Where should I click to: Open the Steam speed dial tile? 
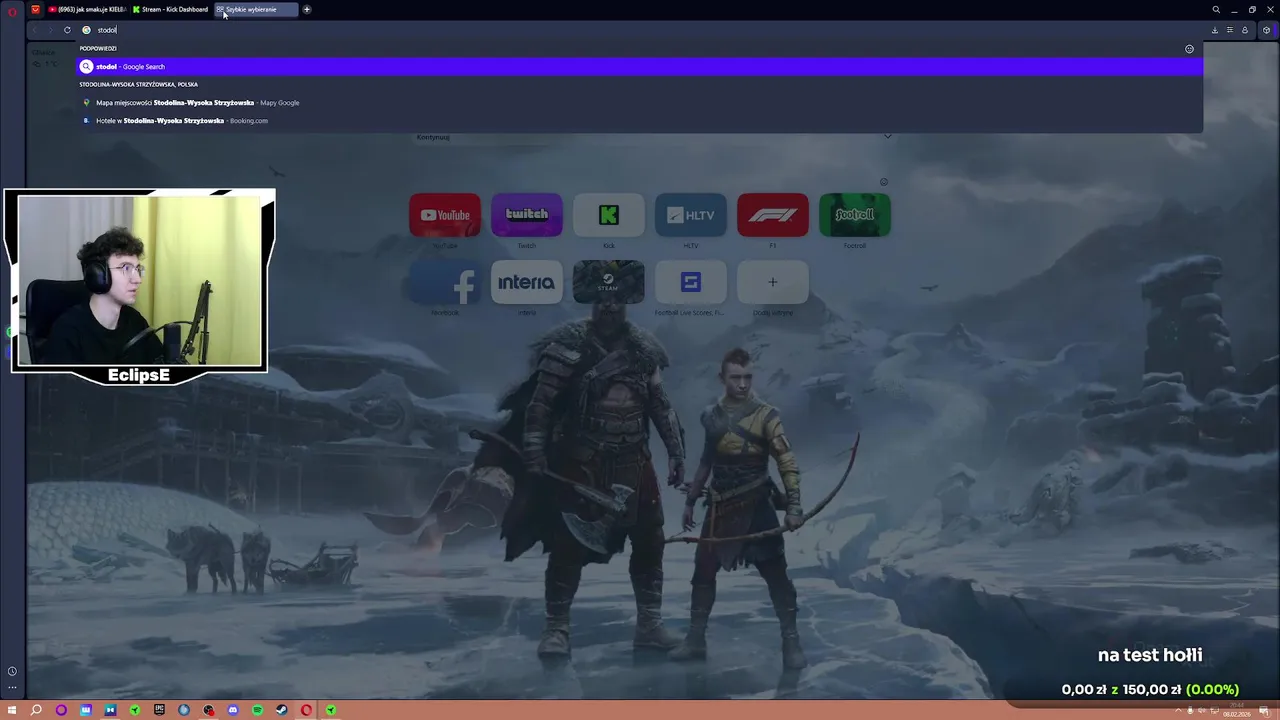click(609, 282)
